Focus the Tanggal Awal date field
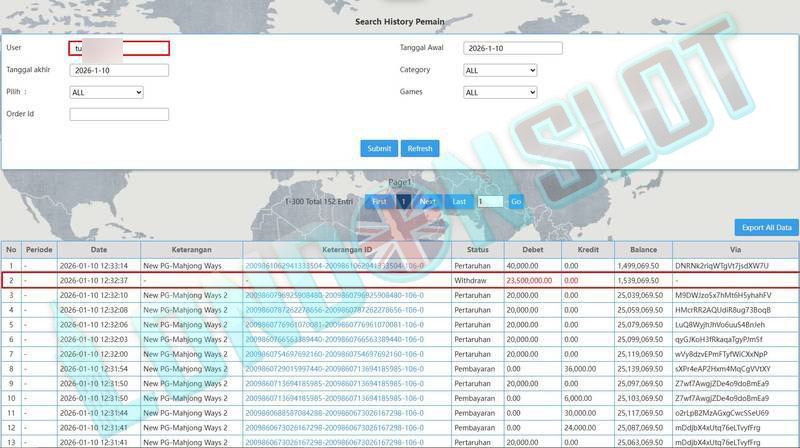Image resolution: width=800 pixels, height=448 pixels. pos(513,48)
